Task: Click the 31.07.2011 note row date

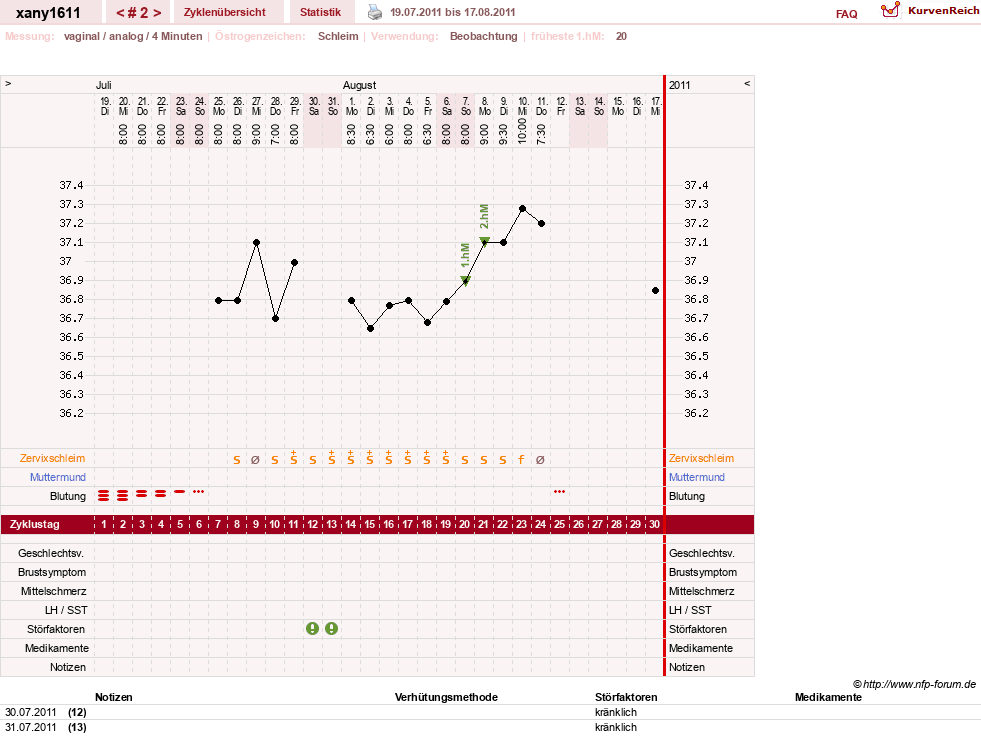Action: tap(31, 727)
